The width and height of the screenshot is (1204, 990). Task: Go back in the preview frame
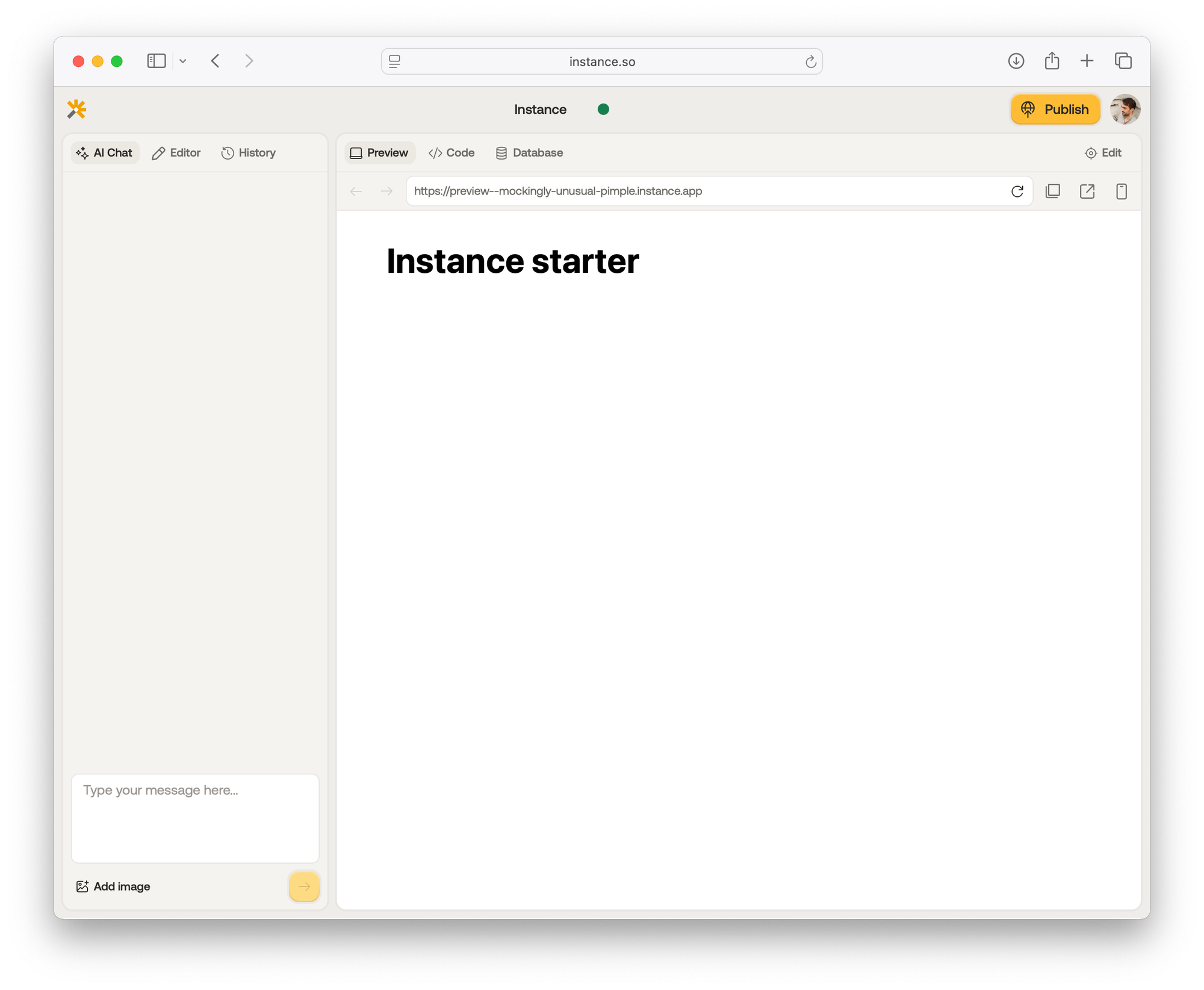[x=356, y=191]
